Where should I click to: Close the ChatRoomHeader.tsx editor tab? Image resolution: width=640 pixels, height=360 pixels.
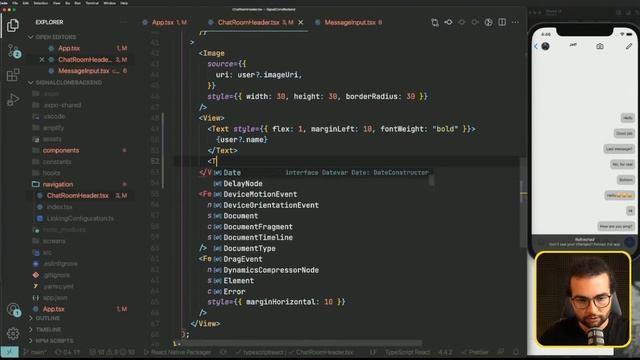pos(301,22)
